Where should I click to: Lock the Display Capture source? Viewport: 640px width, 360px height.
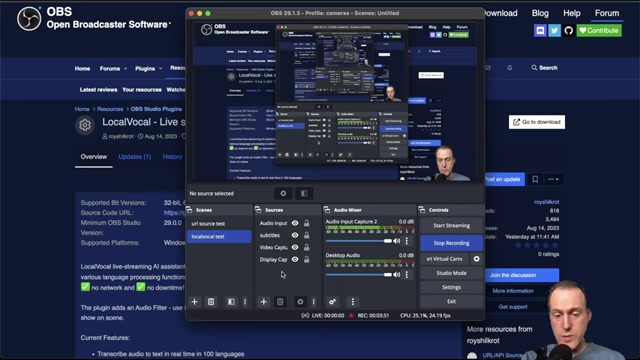306,259
